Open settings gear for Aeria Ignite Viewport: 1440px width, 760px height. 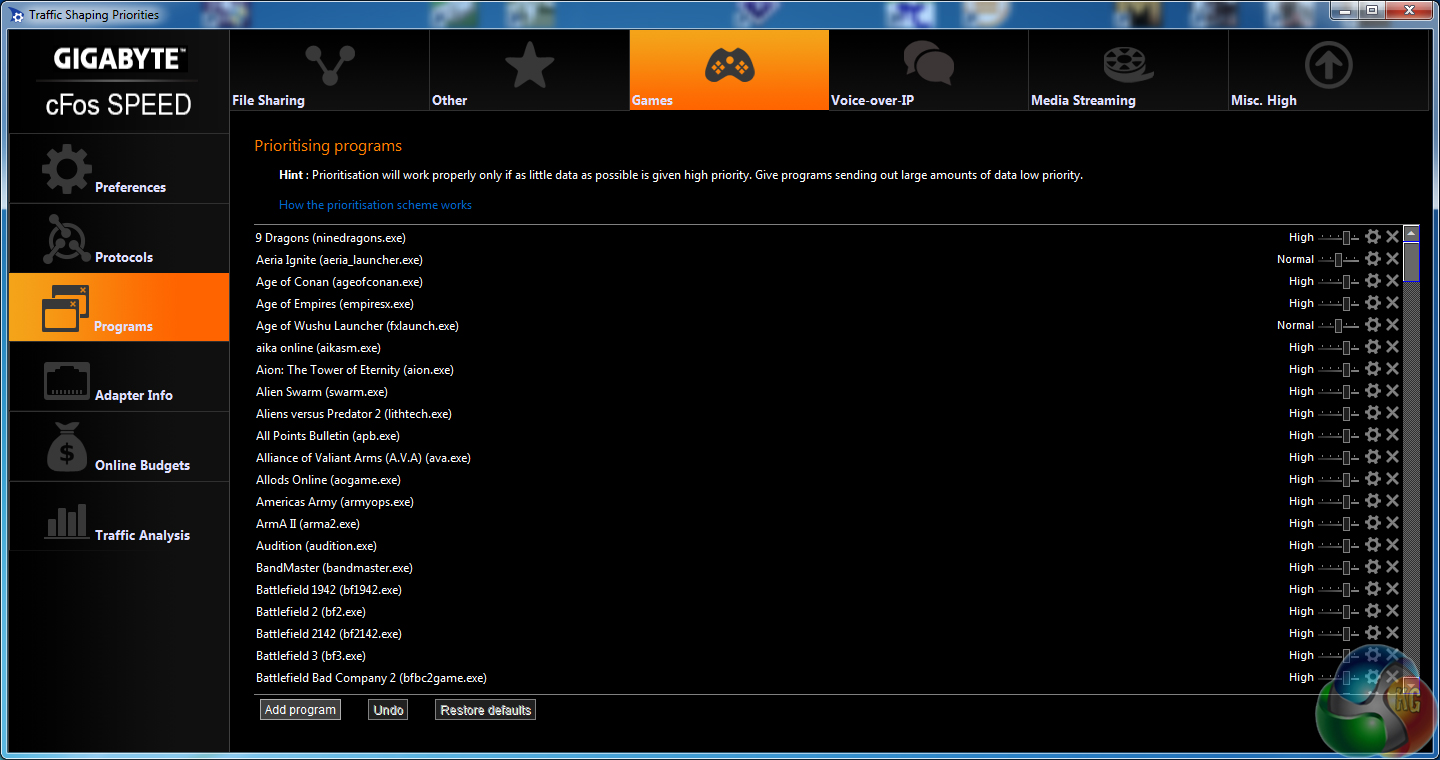[x=1373, y=259]
